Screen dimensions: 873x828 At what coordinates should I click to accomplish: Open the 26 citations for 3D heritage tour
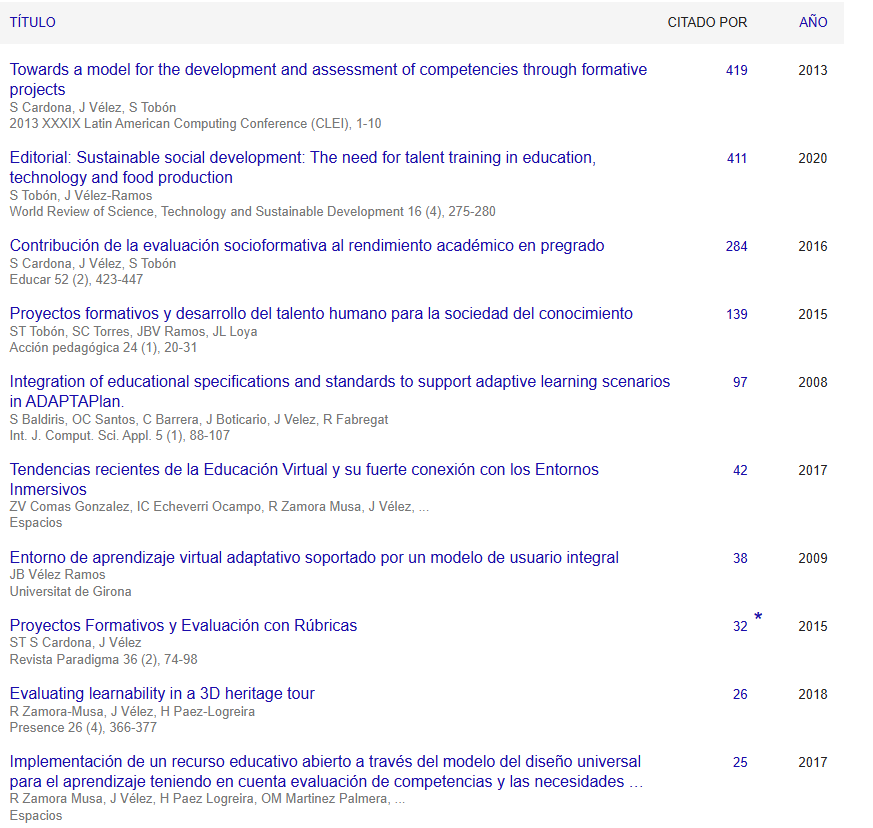(x=739, y=695)
